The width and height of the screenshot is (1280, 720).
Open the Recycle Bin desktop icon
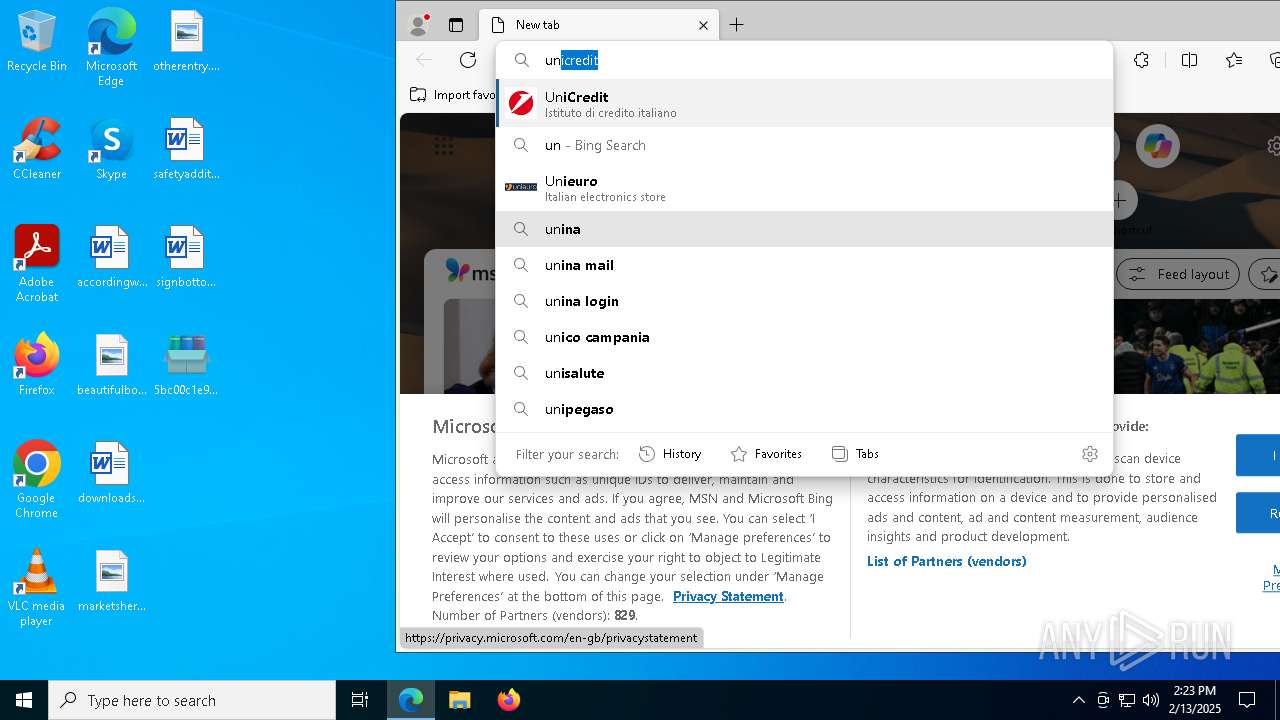click(x=37, y=42)
